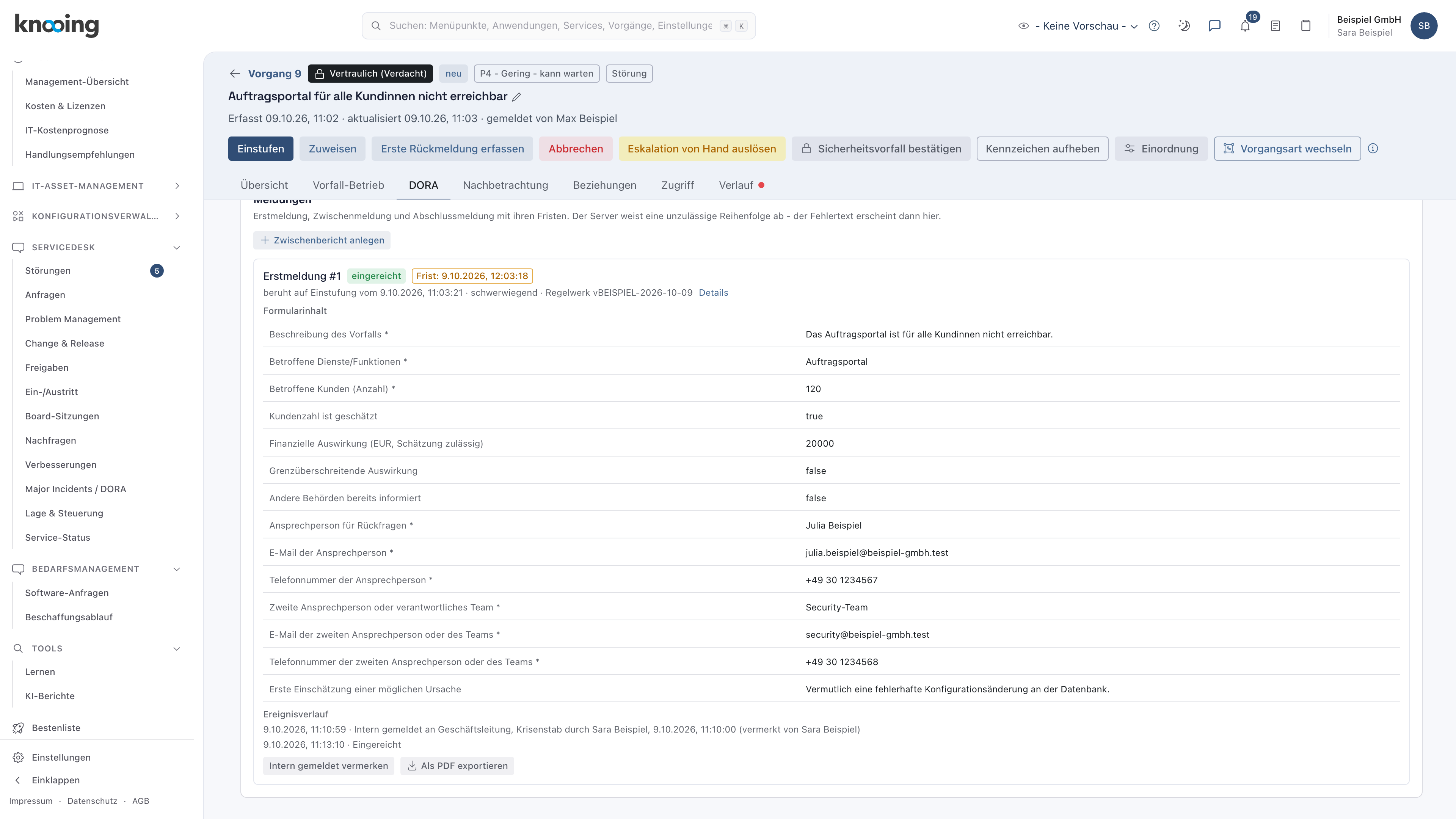
Task: Open the chat messages icon
Action: (1214, 25)
